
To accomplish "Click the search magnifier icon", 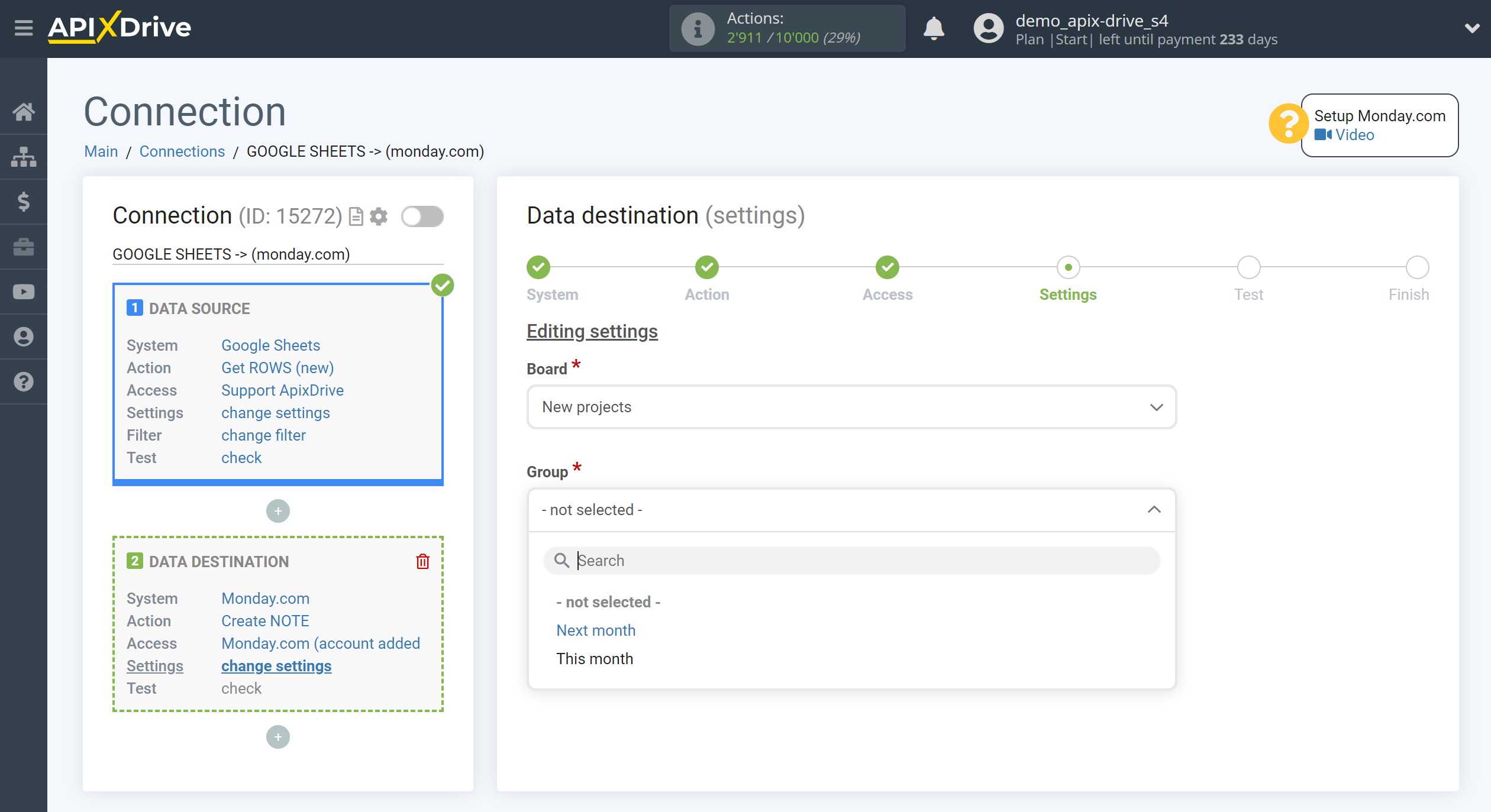I will tap(561, 560).
